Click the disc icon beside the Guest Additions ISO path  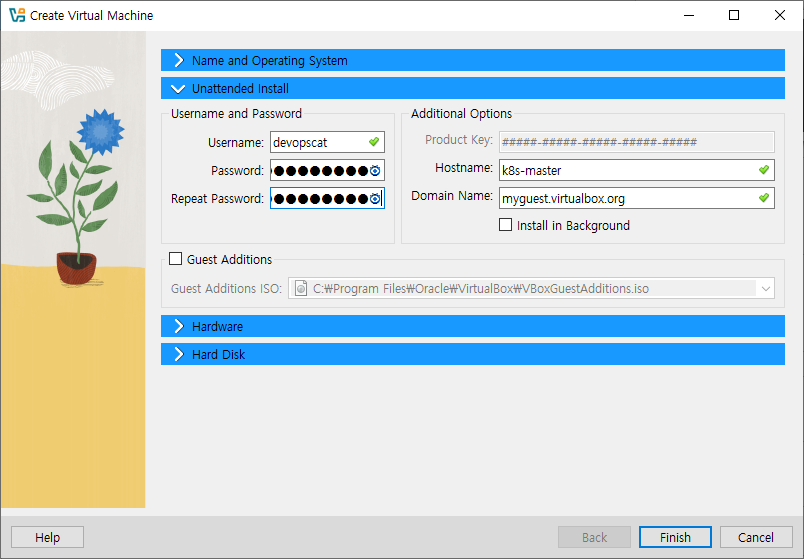tap(301, 288)
